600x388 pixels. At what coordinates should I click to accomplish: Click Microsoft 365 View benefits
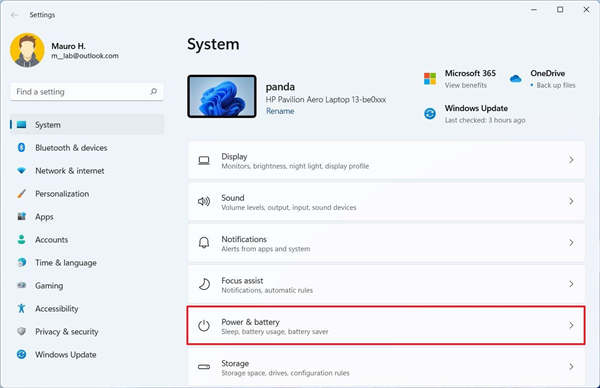coord(466,85)
